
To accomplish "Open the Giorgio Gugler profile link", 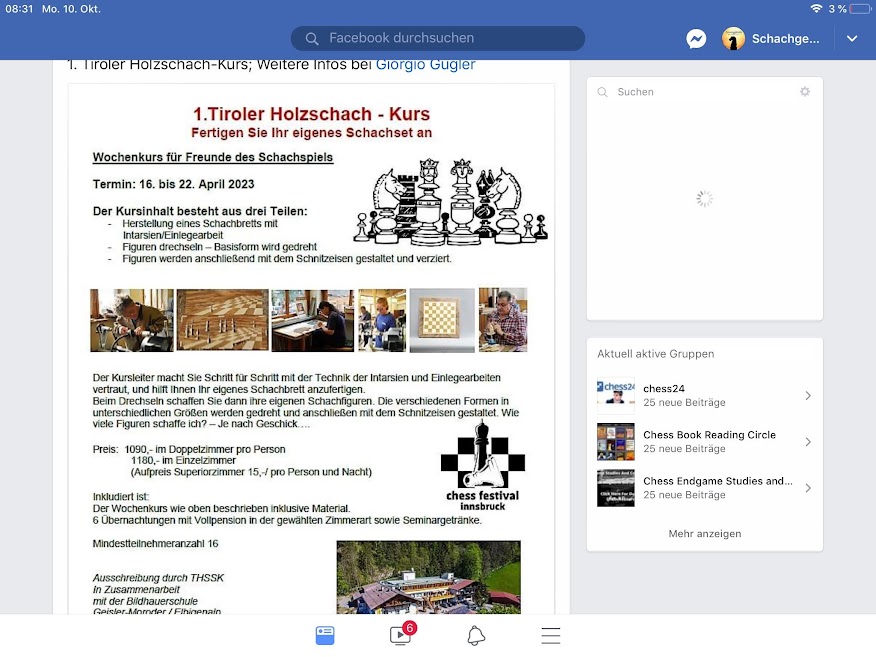I will (x=425, y=65).
